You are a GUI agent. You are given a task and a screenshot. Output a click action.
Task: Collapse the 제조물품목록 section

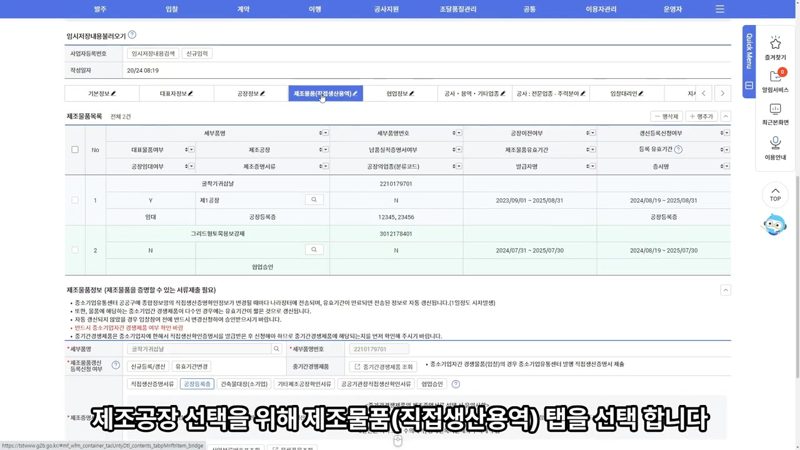point(726,116)
